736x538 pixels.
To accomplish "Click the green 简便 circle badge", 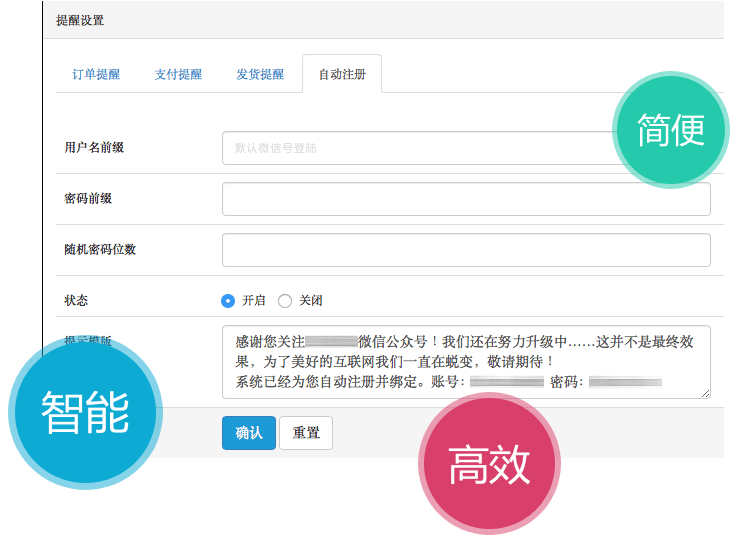I will coord(671,129).
